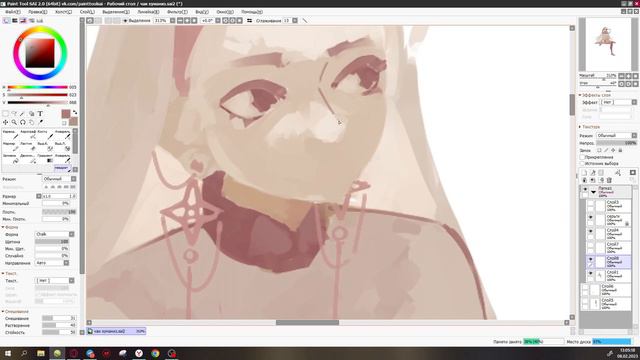Screen dimensions: 640x360
Task: Choose the Градиент tool preset
Action: click(45, 158)
